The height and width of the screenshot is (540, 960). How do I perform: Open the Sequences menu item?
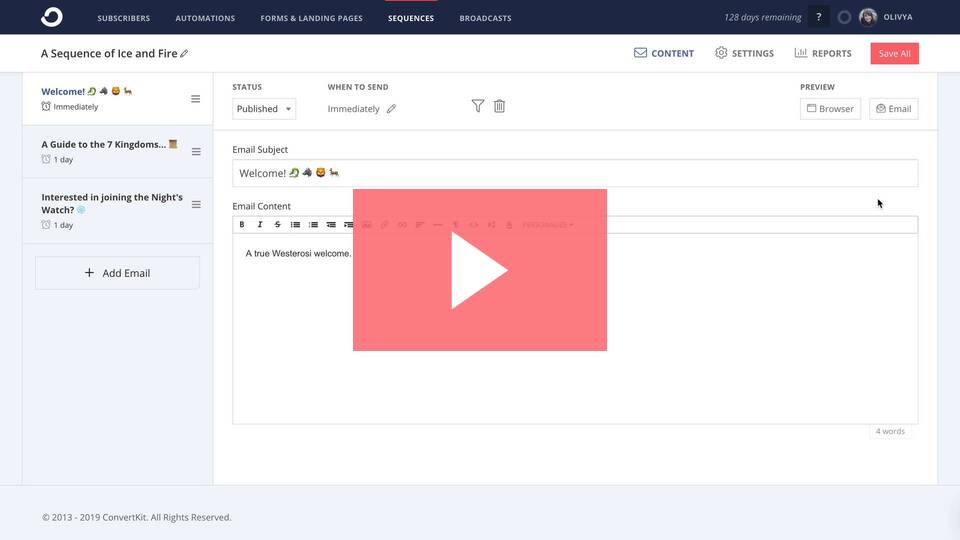coord(411,18)
